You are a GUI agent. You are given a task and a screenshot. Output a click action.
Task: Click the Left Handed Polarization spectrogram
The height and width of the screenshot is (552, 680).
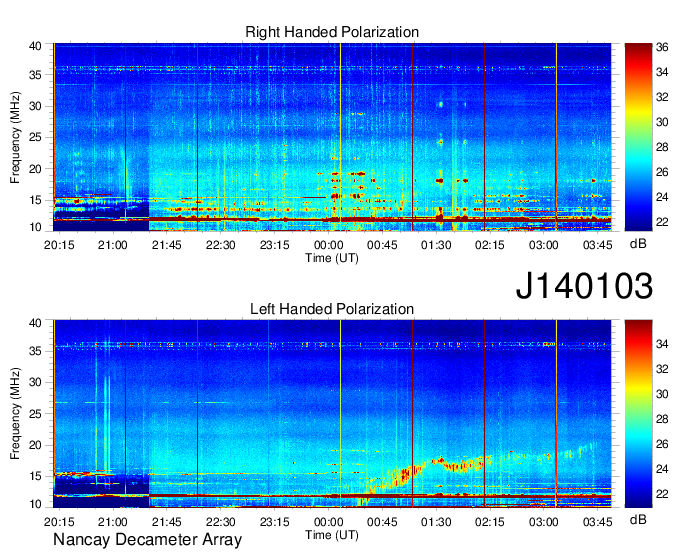point(332,414)
